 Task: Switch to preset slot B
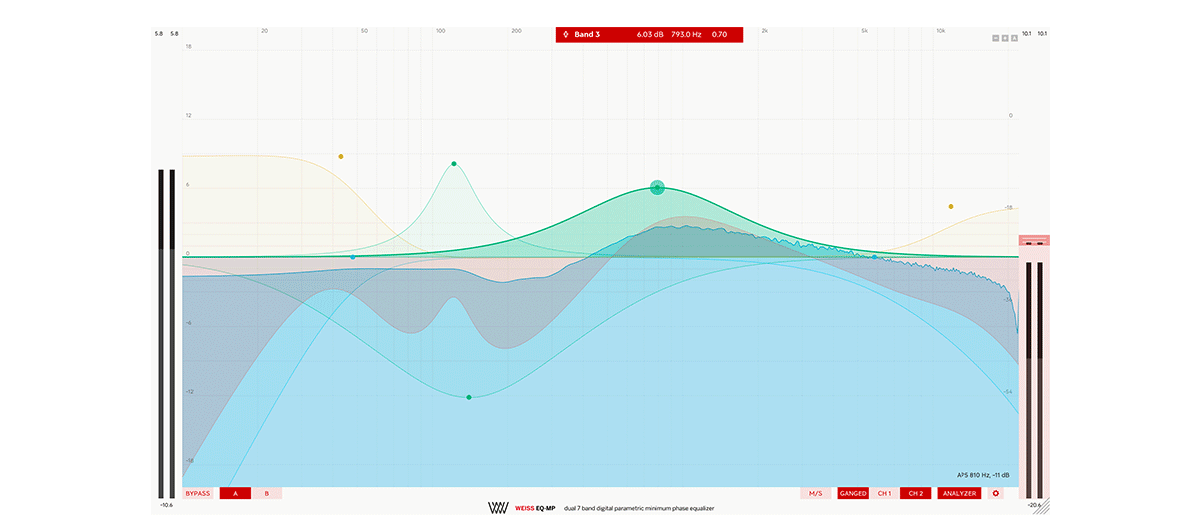click(x=267, y=493)
